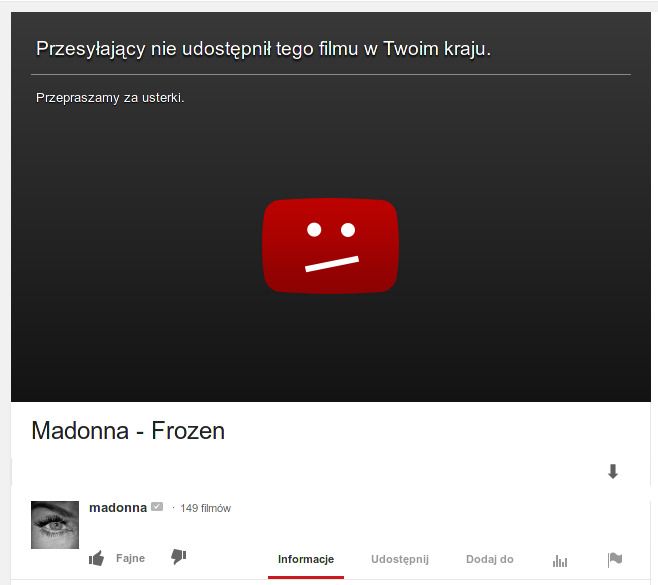
Task: Open the madonna channel name link
Action: coord(118,508)
